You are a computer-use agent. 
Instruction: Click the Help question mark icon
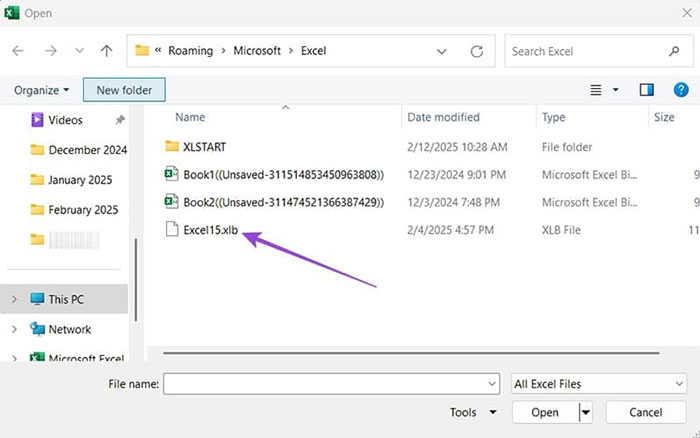(x=681, y=90)
